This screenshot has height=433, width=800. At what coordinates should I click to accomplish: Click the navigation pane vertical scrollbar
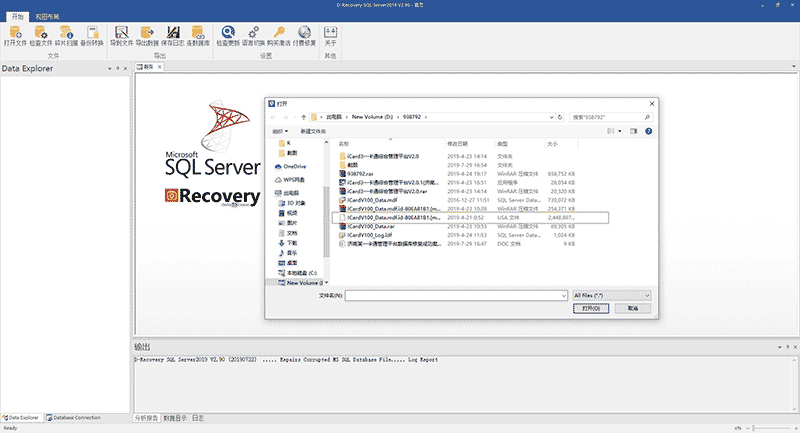click(x=327, y=222)
